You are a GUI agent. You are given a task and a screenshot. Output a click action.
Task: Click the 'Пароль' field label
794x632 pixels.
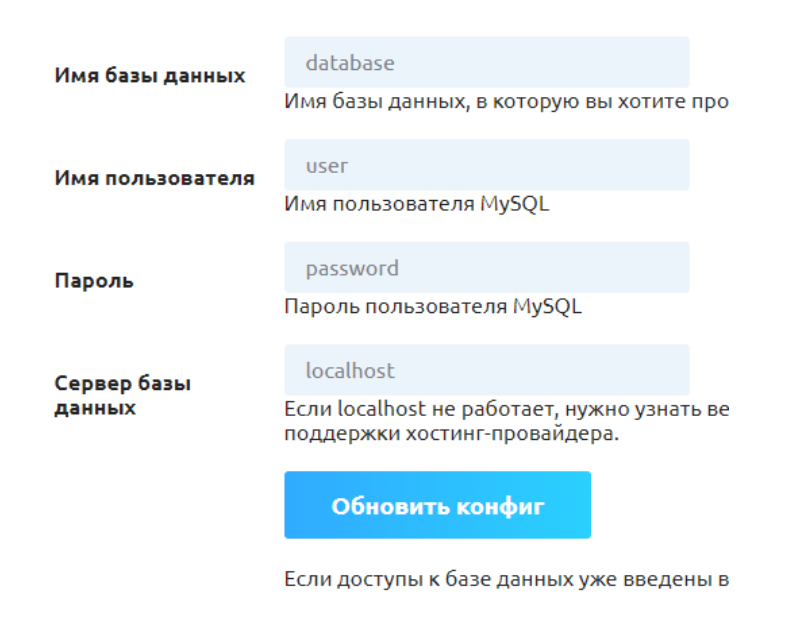(x=94, y=281)
